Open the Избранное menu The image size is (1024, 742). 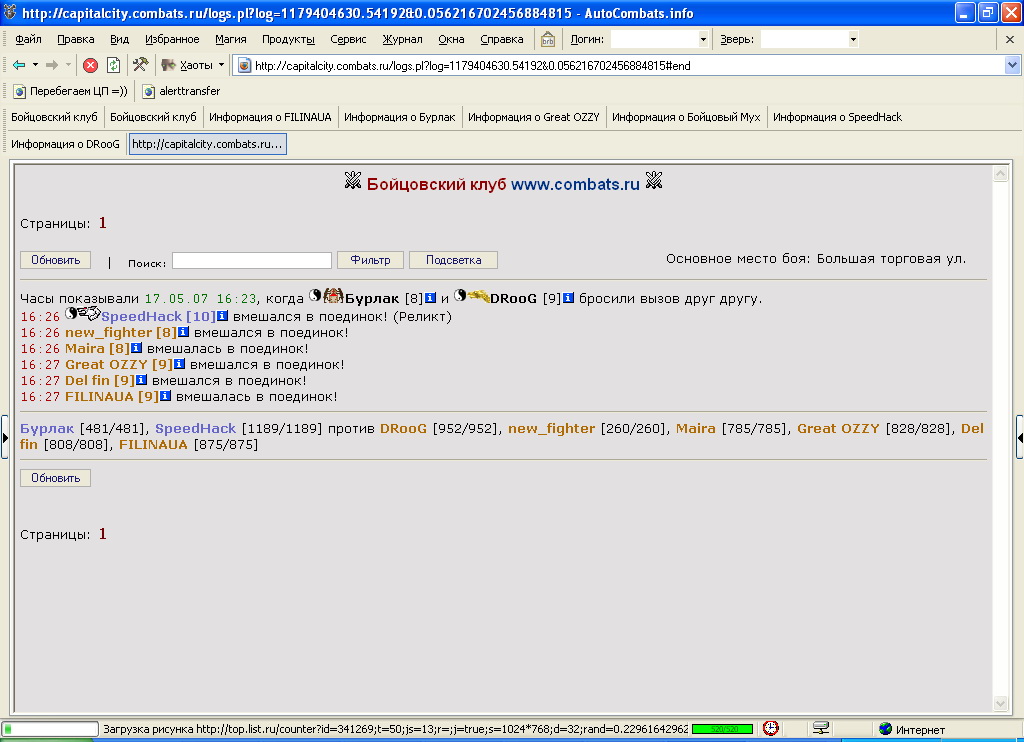coord(172,39)
